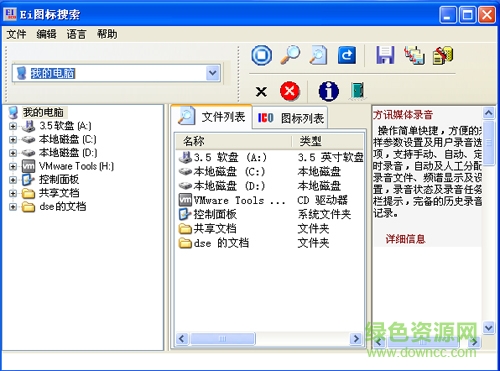Expand the VMware Tools (H:) tree node
The height and width of the screenshot is (371, 500).
pos(13,166)
